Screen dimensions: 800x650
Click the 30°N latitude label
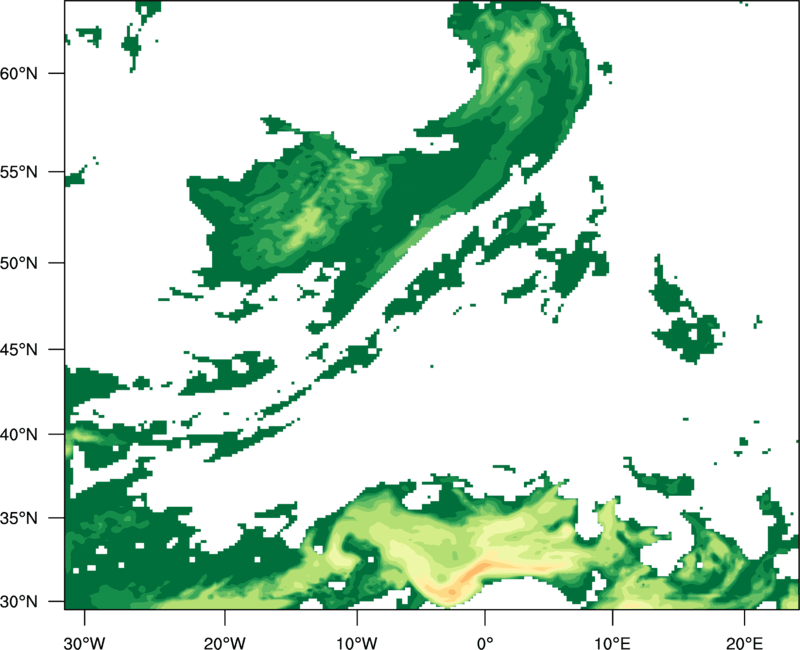click(x=19, y=602)
